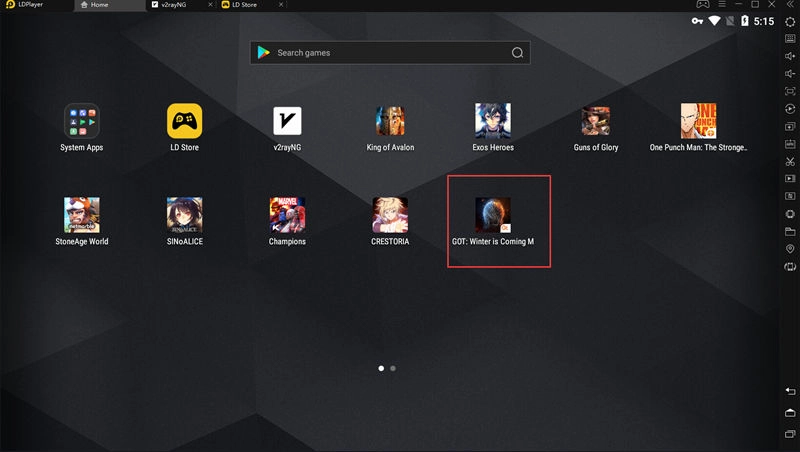
Task: Launch the v2rayNG app
Action: pos(287,121)
